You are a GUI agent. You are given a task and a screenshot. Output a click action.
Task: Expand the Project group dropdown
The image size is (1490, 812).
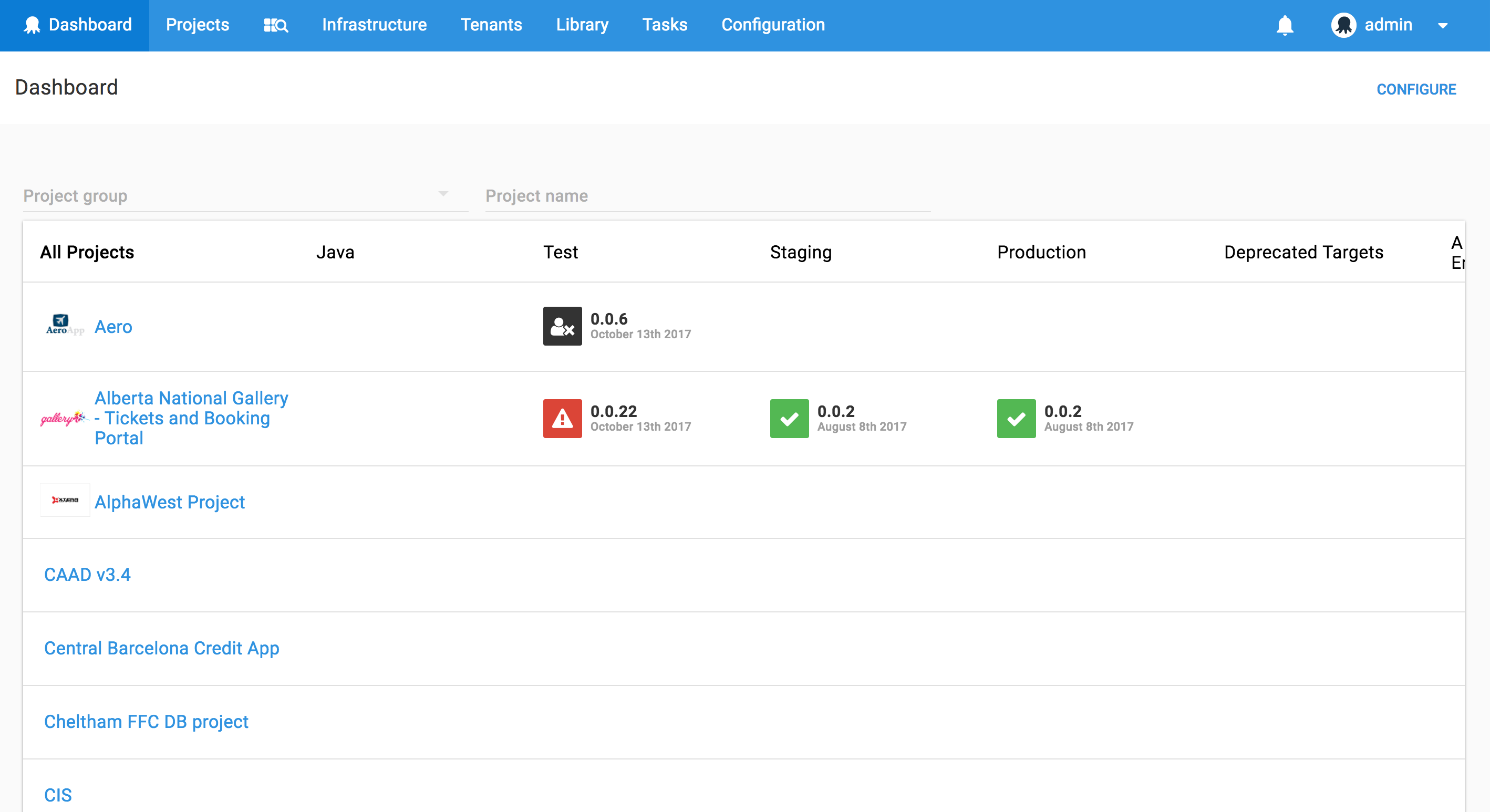coord(443,195)
